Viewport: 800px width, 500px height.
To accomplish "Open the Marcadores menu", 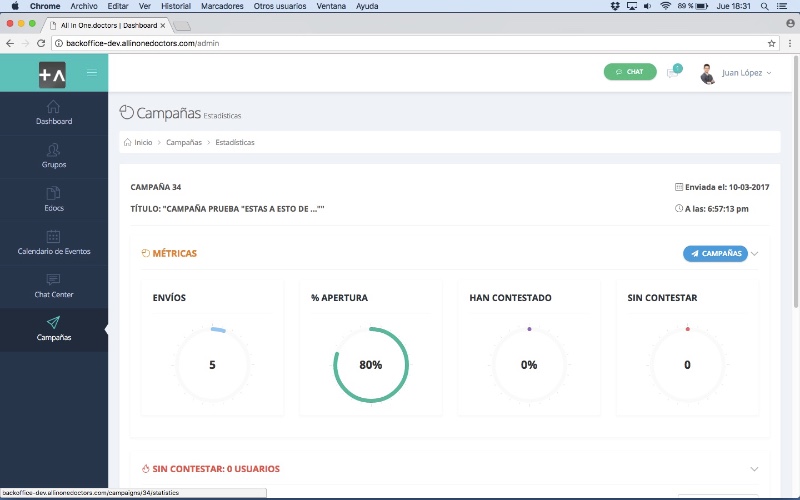I will click(222, 6).
